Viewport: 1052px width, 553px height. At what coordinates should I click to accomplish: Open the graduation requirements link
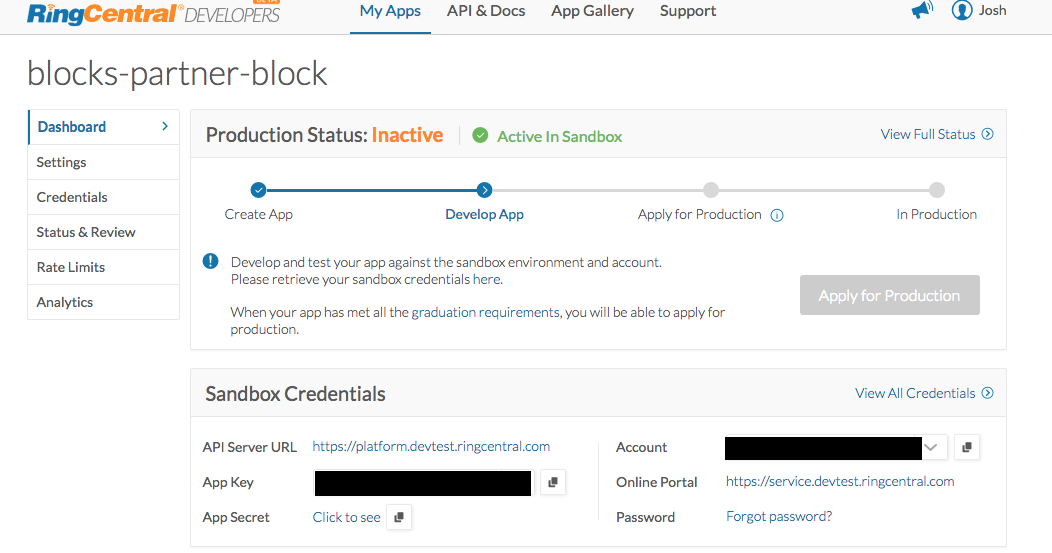(485, 312)
